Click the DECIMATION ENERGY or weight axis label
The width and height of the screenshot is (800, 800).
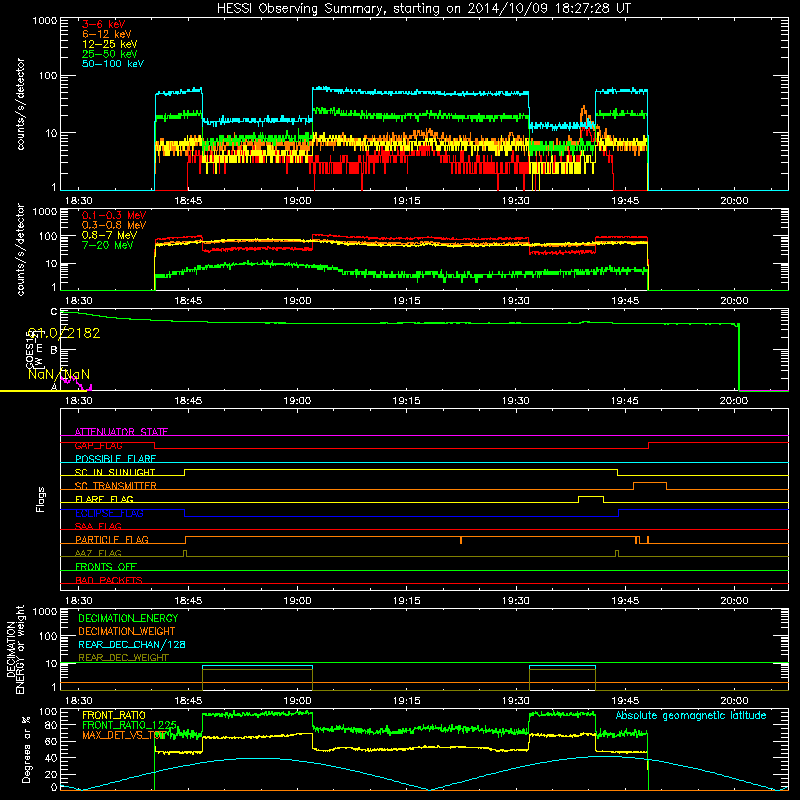click(15, 650)
